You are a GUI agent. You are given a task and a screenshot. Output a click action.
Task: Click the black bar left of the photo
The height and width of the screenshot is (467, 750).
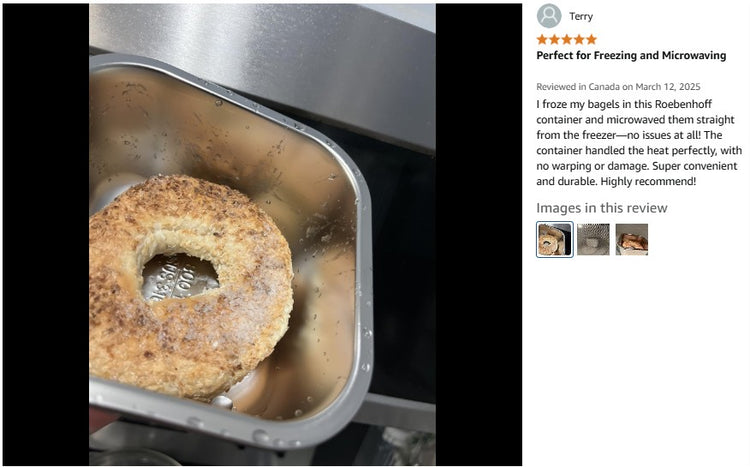[x=46, y=234]
